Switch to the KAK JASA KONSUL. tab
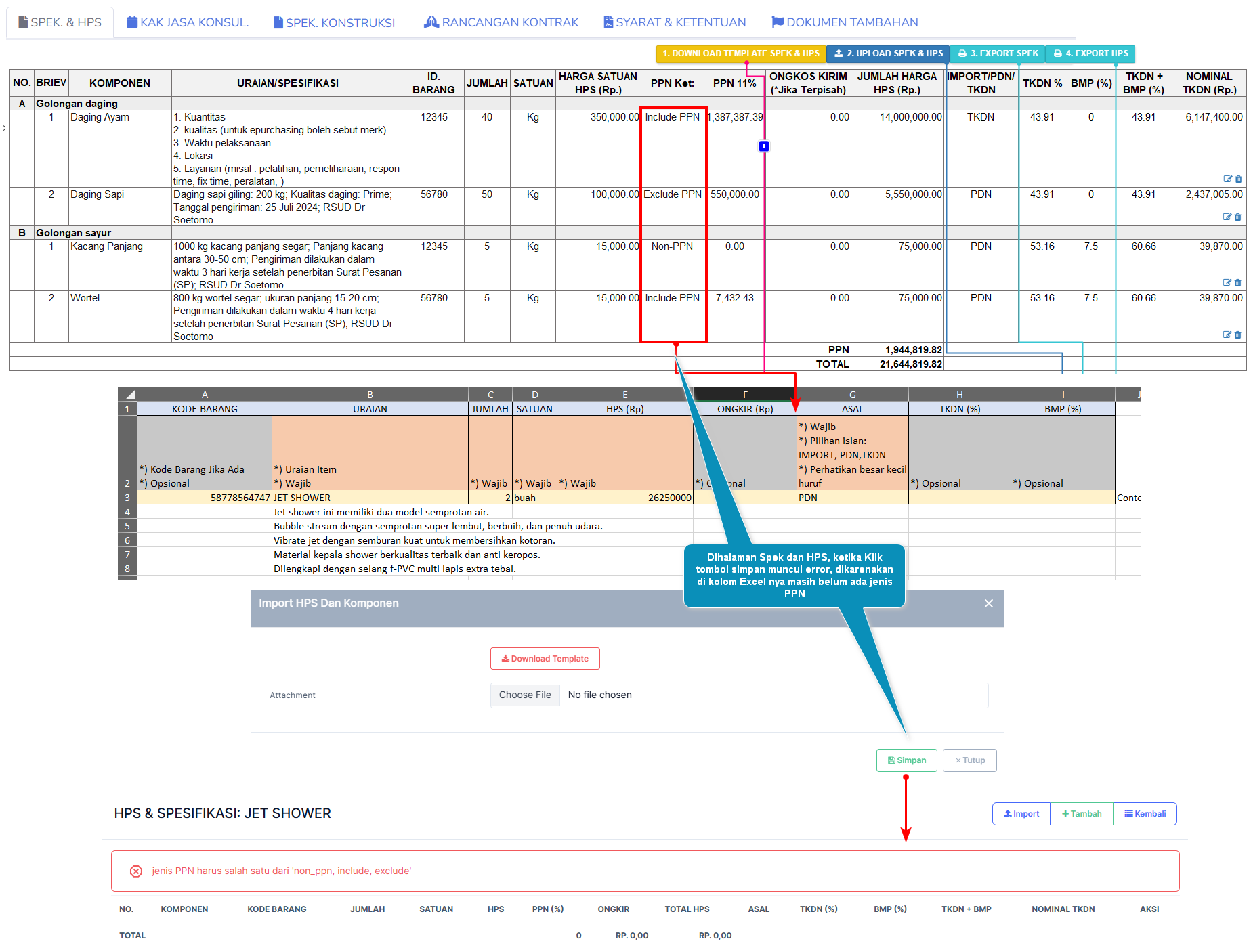The image size is (1251, 952). click(x=188, y=22)
